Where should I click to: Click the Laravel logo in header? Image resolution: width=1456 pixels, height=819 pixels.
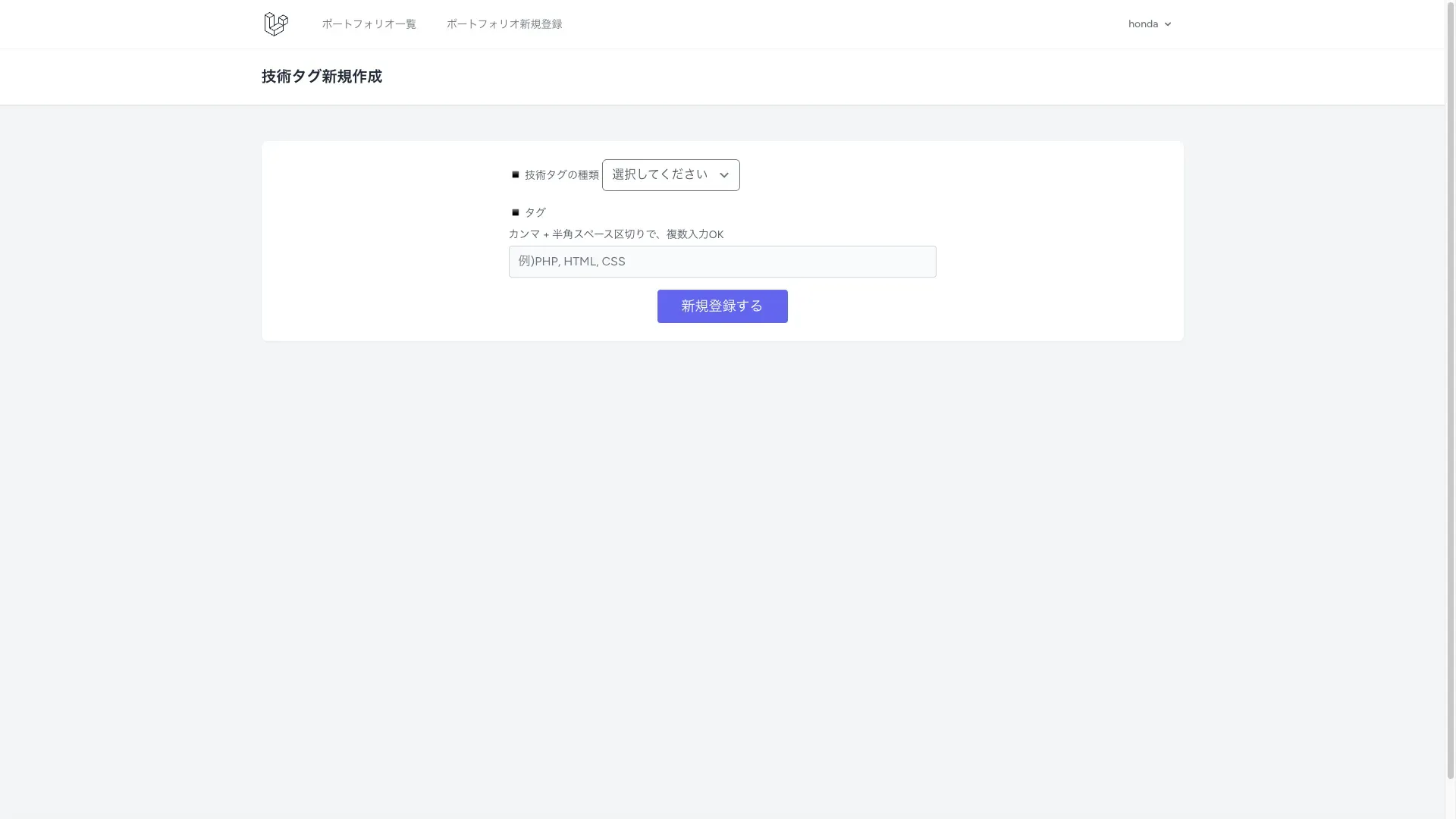pos(275,24)
